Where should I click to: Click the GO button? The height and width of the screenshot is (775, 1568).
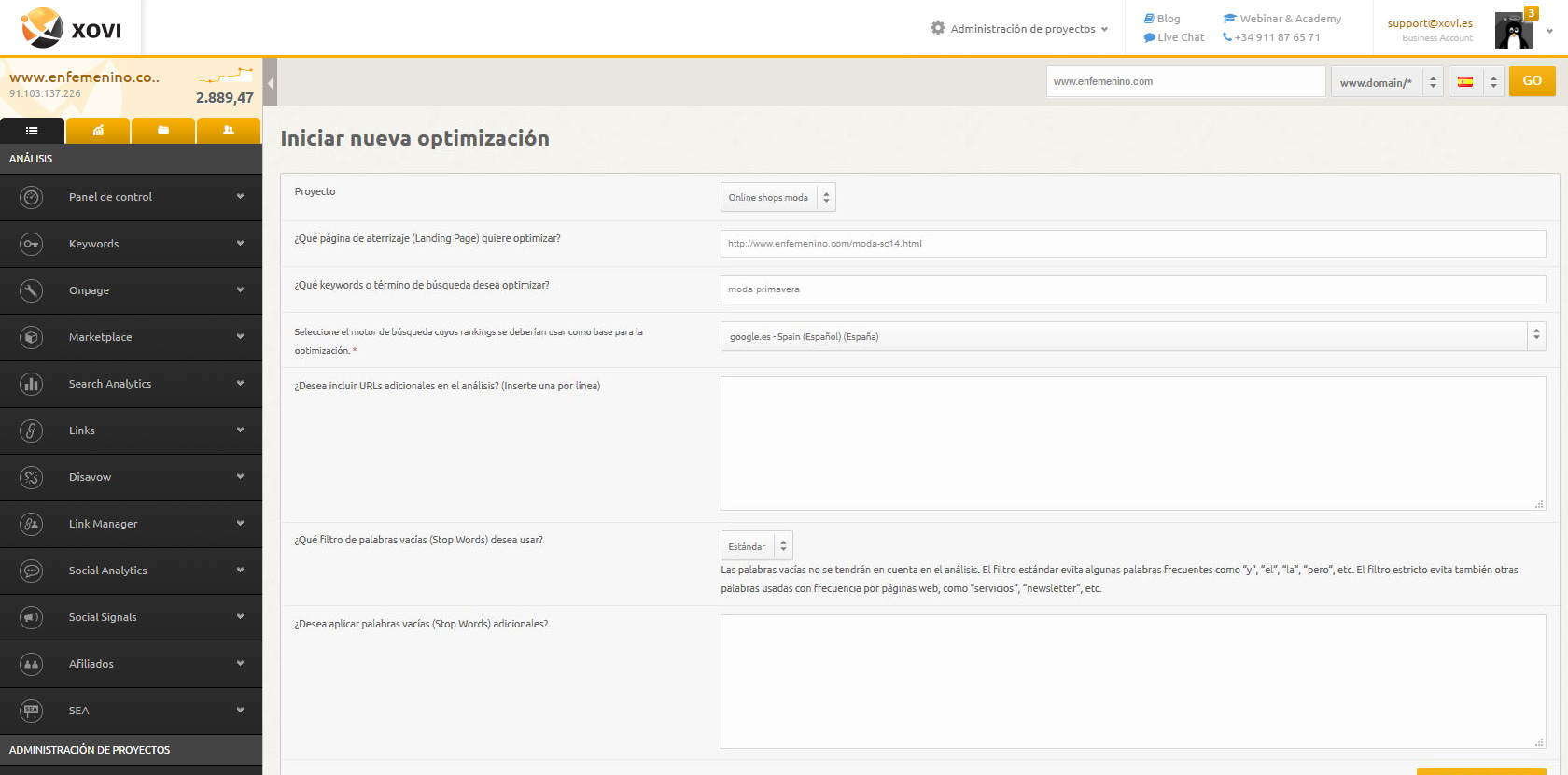pyautogui.click(x=1533, y=81)
